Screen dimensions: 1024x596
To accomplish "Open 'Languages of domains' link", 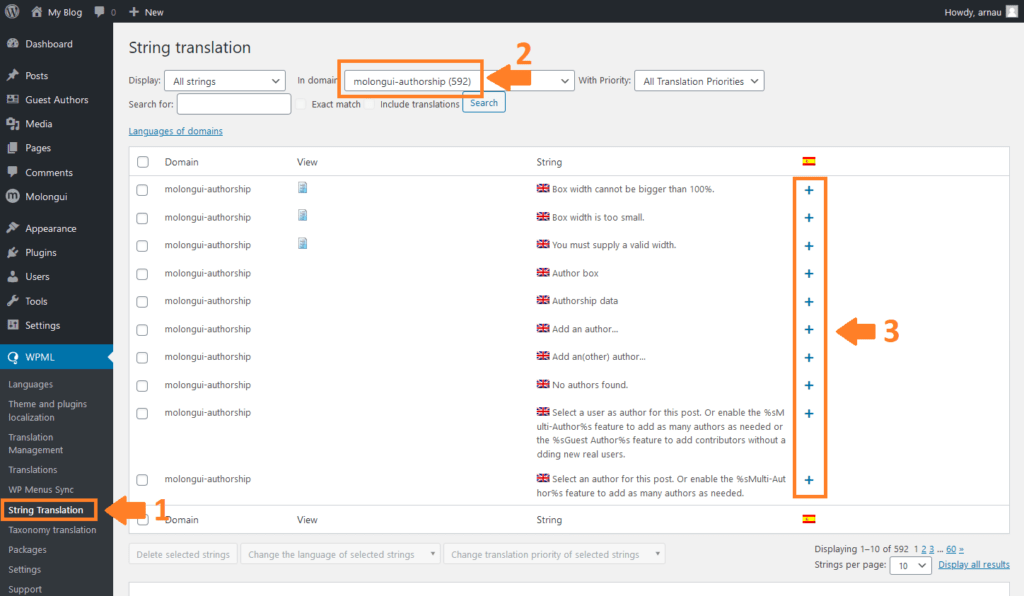I will [176, 131].
